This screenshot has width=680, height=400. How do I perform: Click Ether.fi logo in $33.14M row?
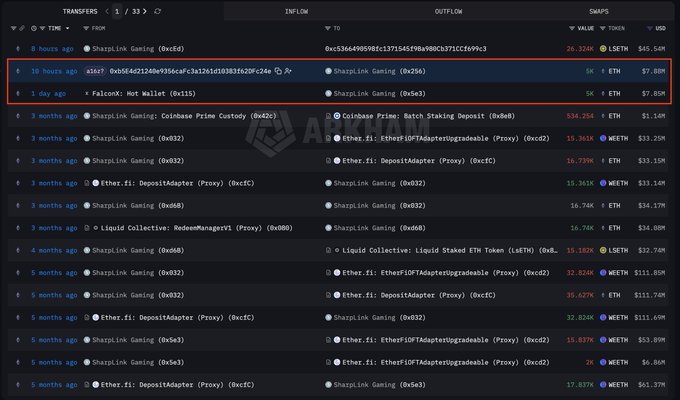coord(96,183)
